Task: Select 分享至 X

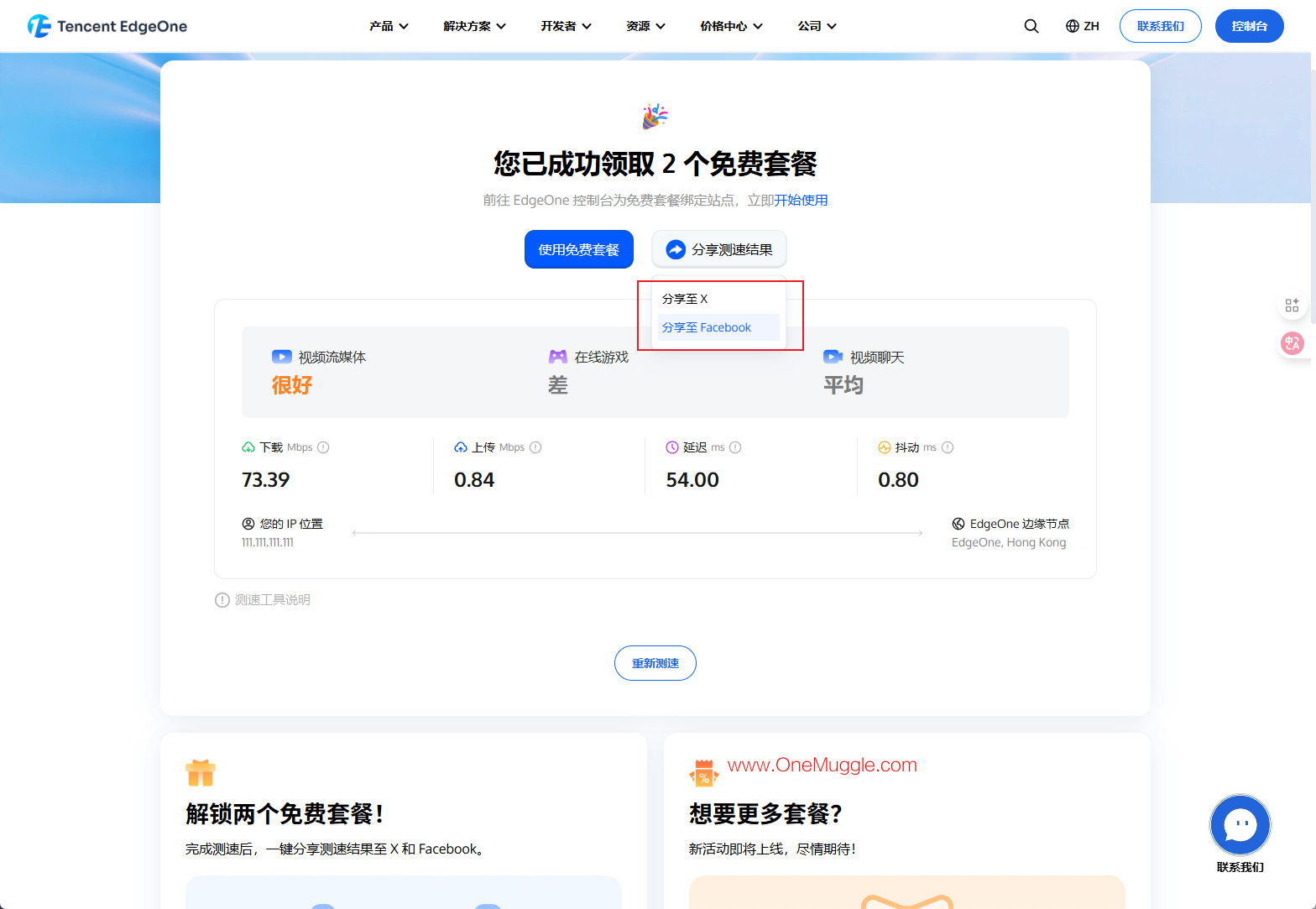Action: tap(718, 299)
